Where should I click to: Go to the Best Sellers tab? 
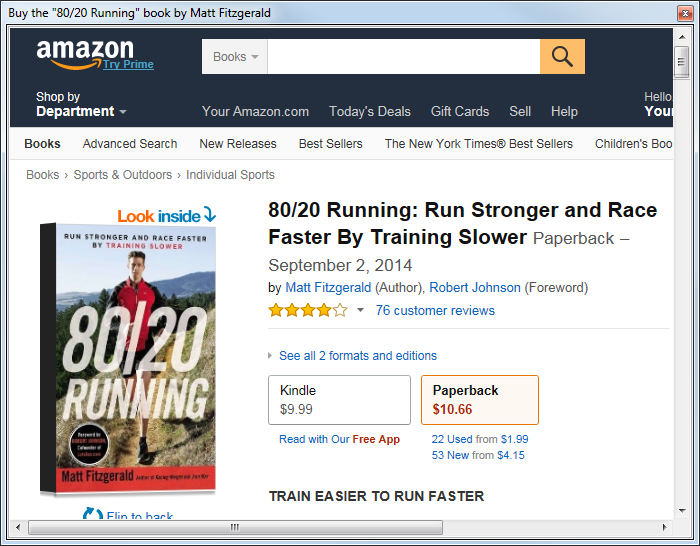coord(330,144)
